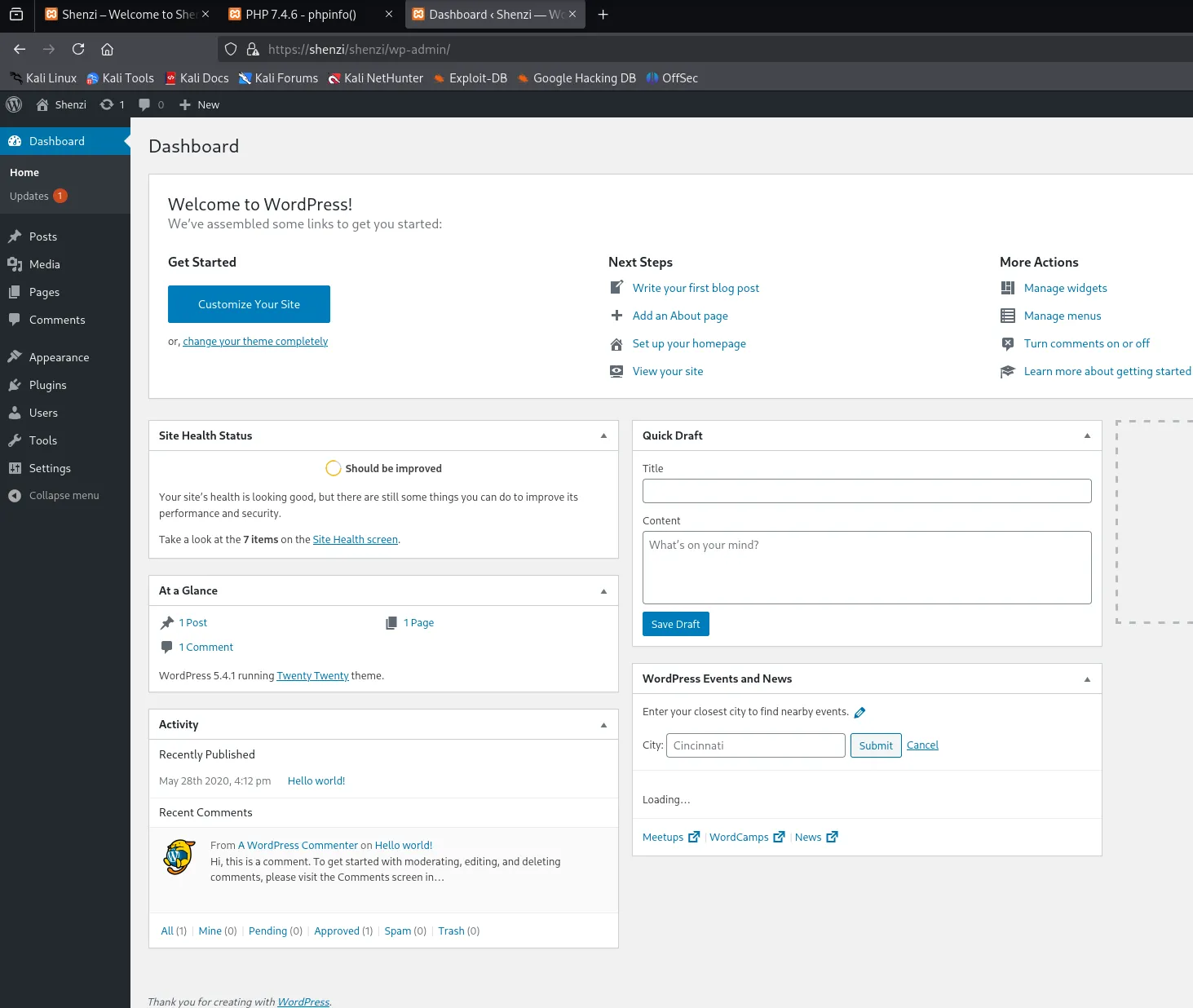The width and height of the screenshot is (1193, 1008).
Task: Click the Collapse menu arrow icon
Action: click(15, 496)
